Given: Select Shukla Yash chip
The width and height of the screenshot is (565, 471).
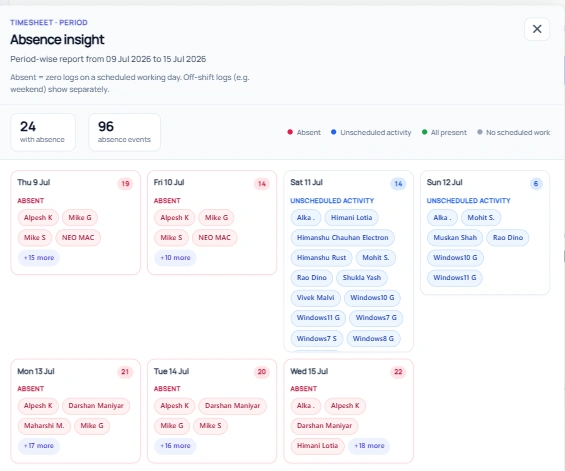Looking at the screenshot, I should 362,278.
